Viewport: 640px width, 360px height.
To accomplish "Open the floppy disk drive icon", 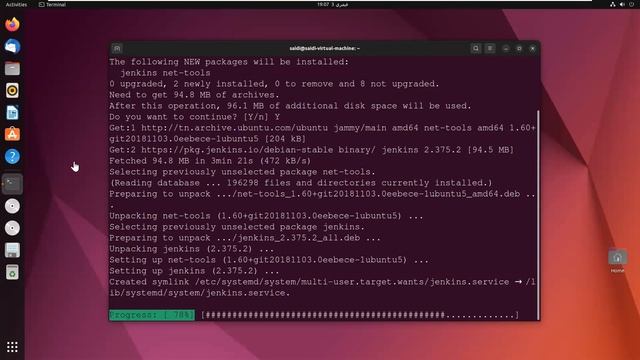I will [12, 250].
